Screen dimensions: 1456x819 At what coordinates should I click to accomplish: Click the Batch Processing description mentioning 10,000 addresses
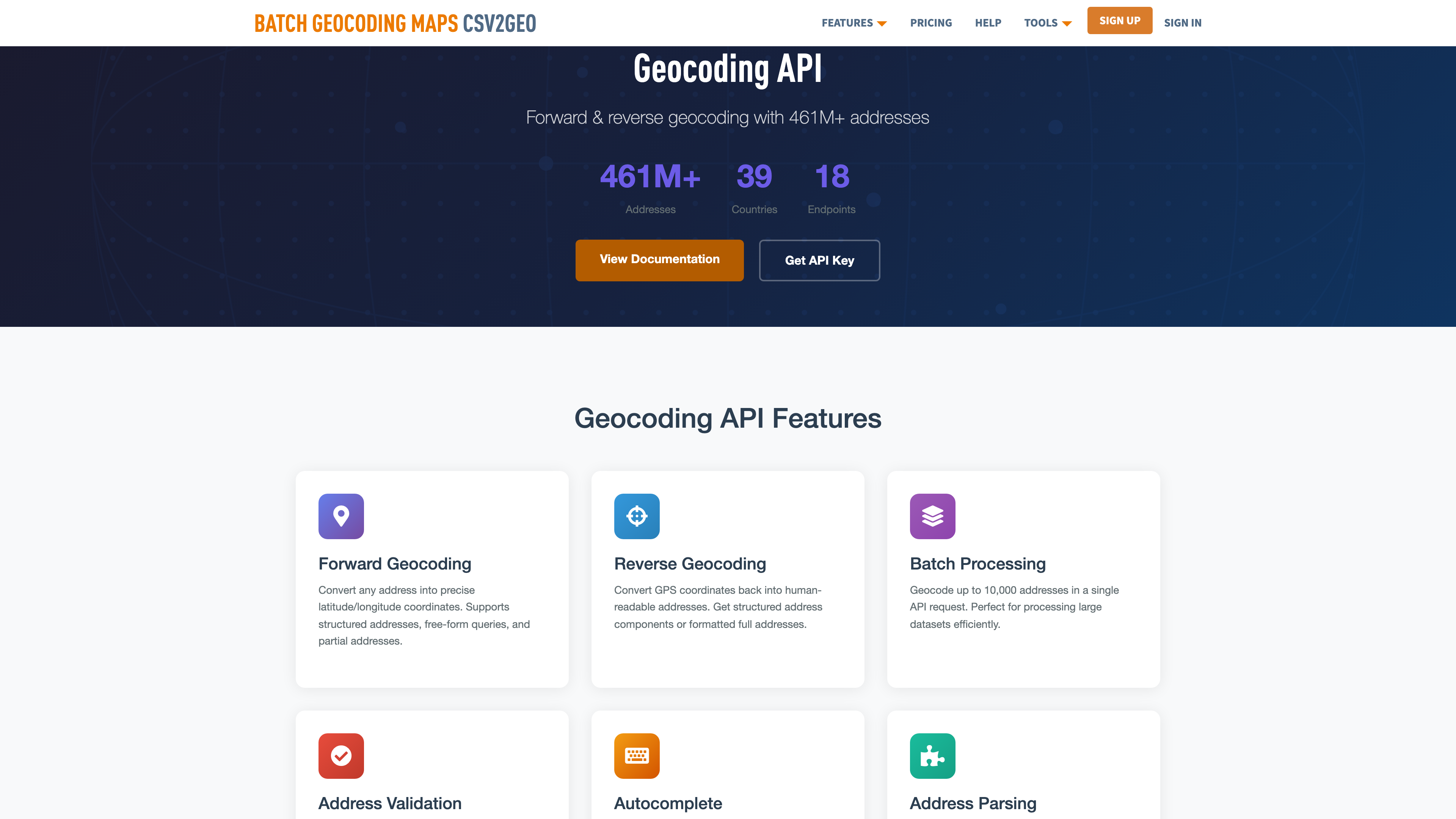click(1014, 607)
